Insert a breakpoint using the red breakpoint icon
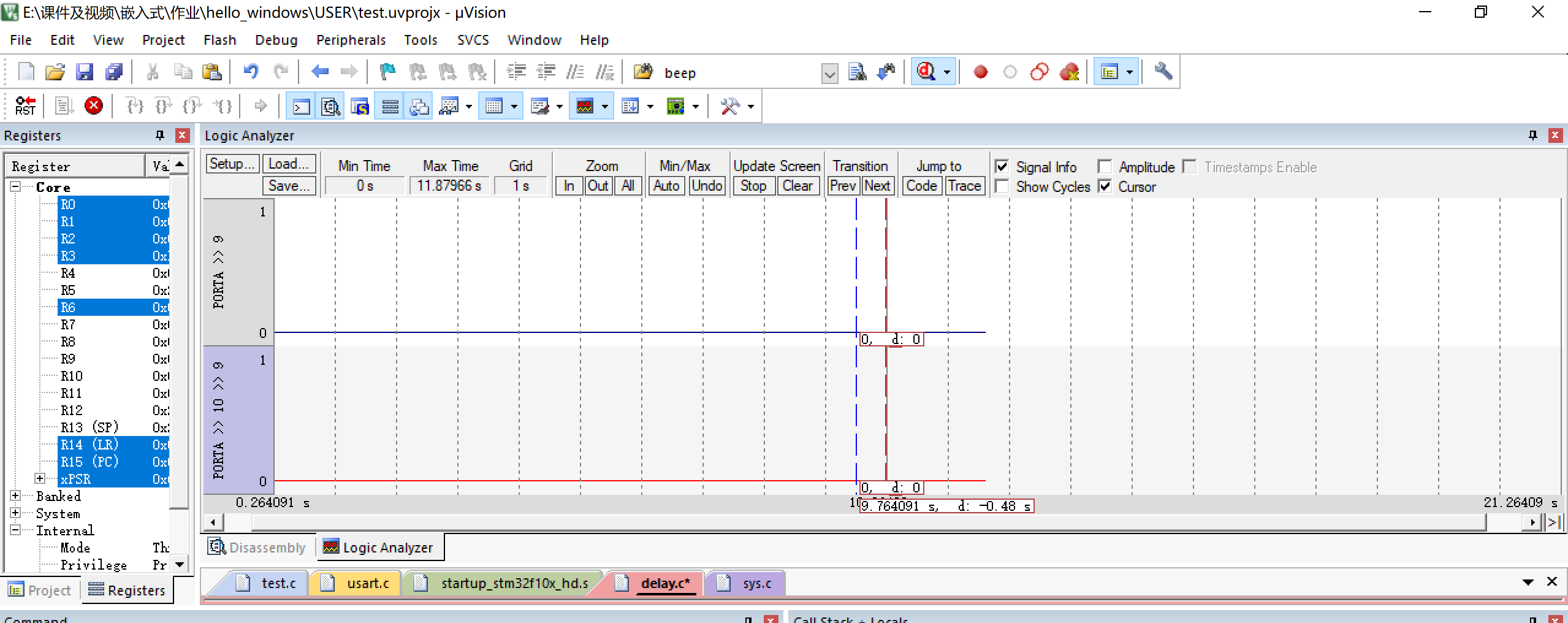The height and width of the screenshot is (623, 1568). click(x=980, y=72)
